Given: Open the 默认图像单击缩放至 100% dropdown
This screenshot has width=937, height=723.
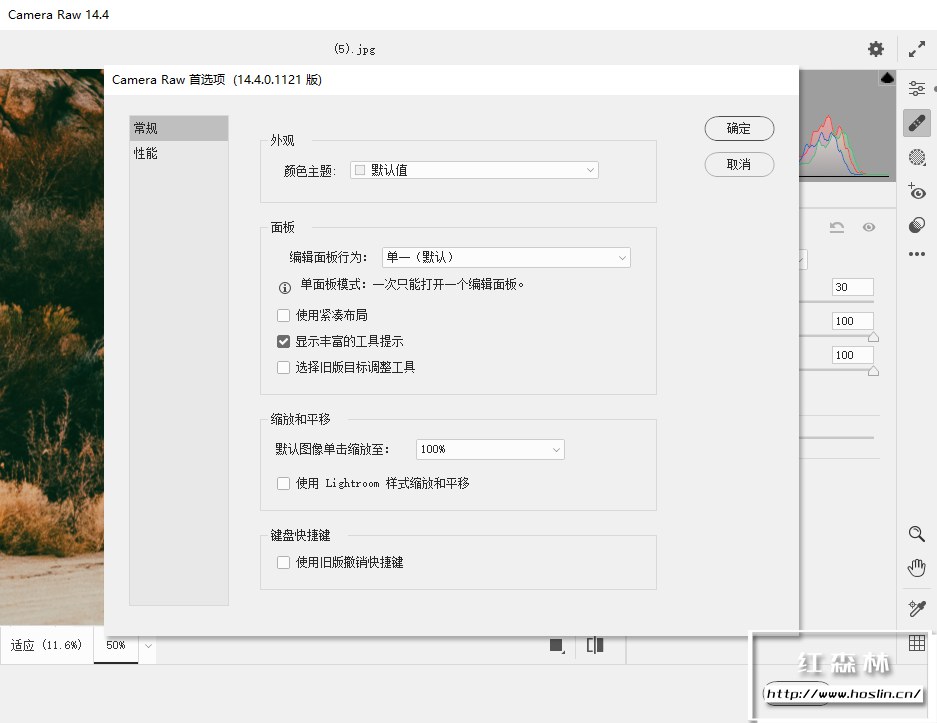Looking at the screenshot, I should coord(490,449).
